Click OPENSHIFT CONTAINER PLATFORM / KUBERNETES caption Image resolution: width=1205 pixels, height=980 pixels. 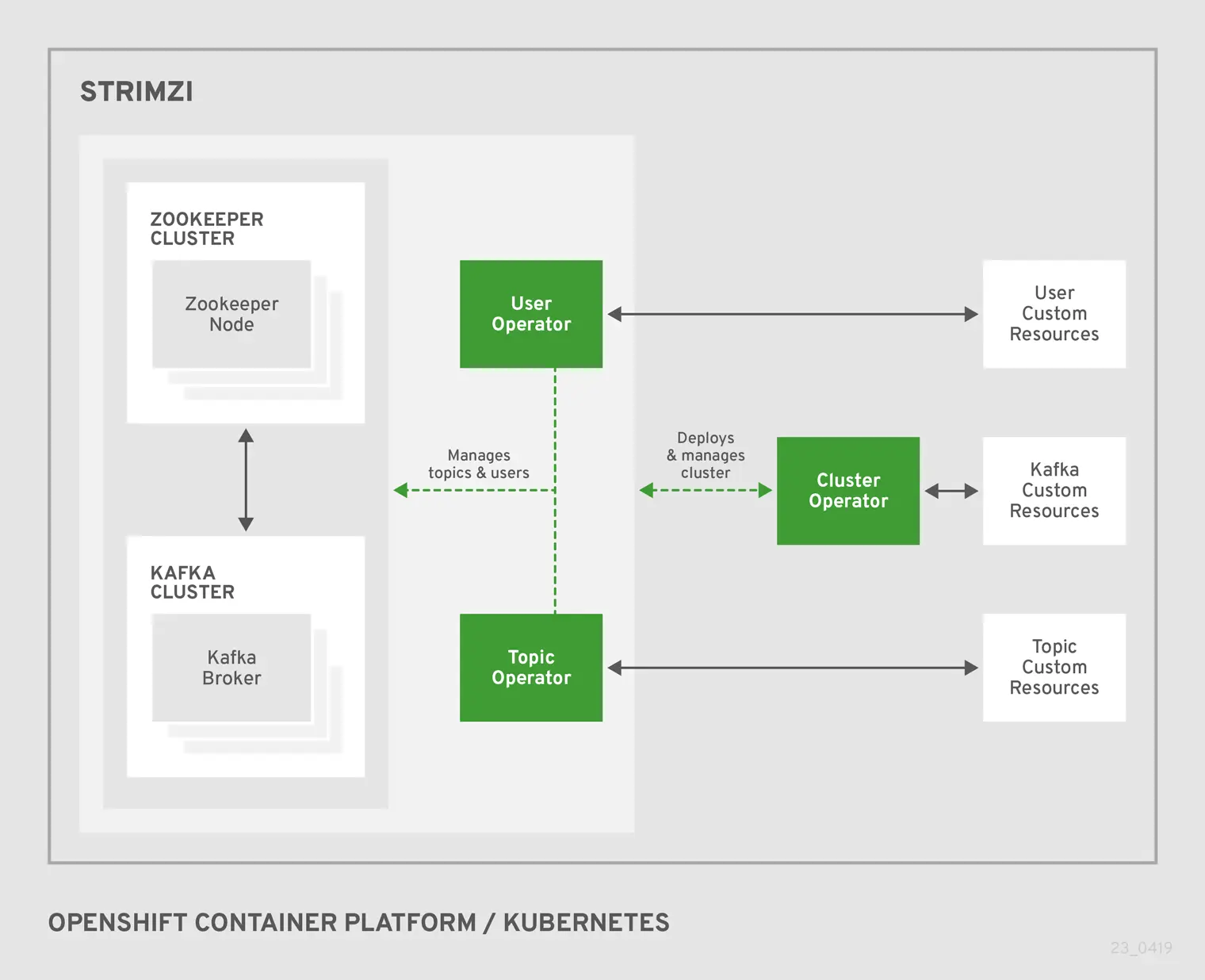[358, 923]
